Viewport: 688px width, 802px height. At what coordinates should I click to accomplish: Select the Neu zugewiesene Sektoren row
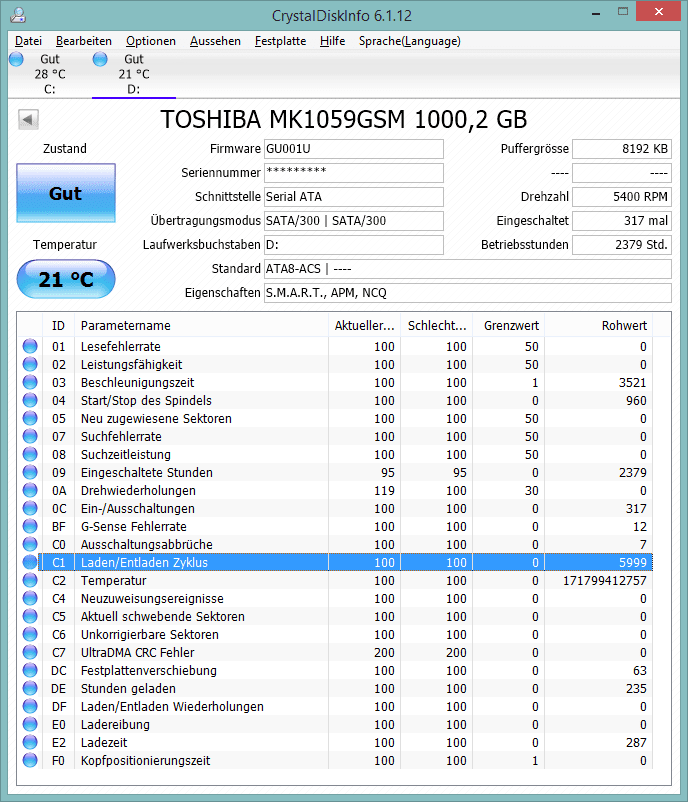(335, 418)
